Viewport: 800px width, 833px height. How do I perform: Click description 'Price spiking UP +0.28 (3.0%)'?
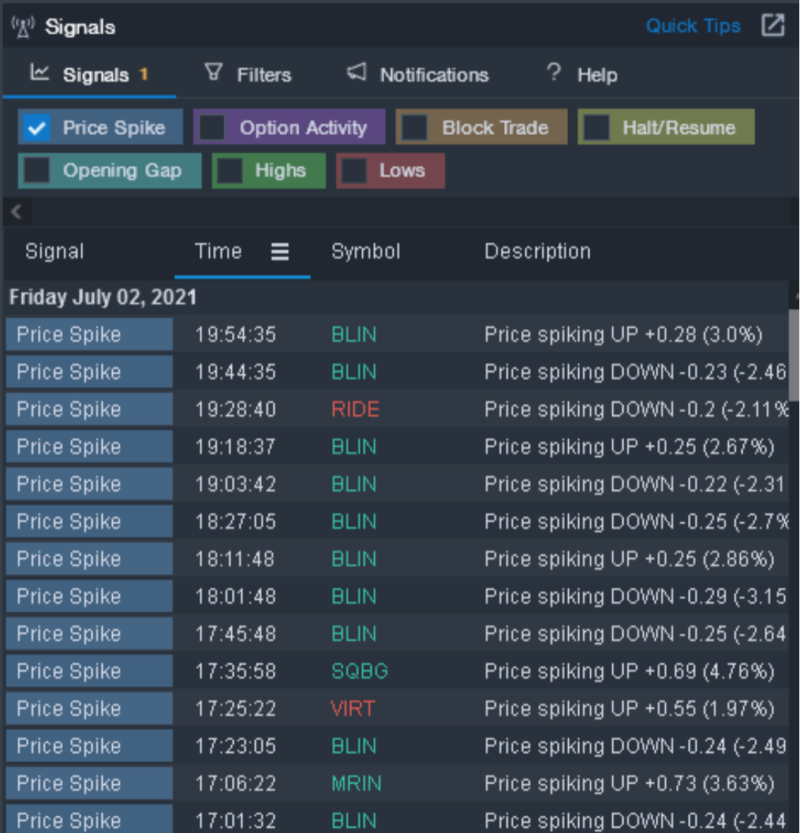[623, 335]
